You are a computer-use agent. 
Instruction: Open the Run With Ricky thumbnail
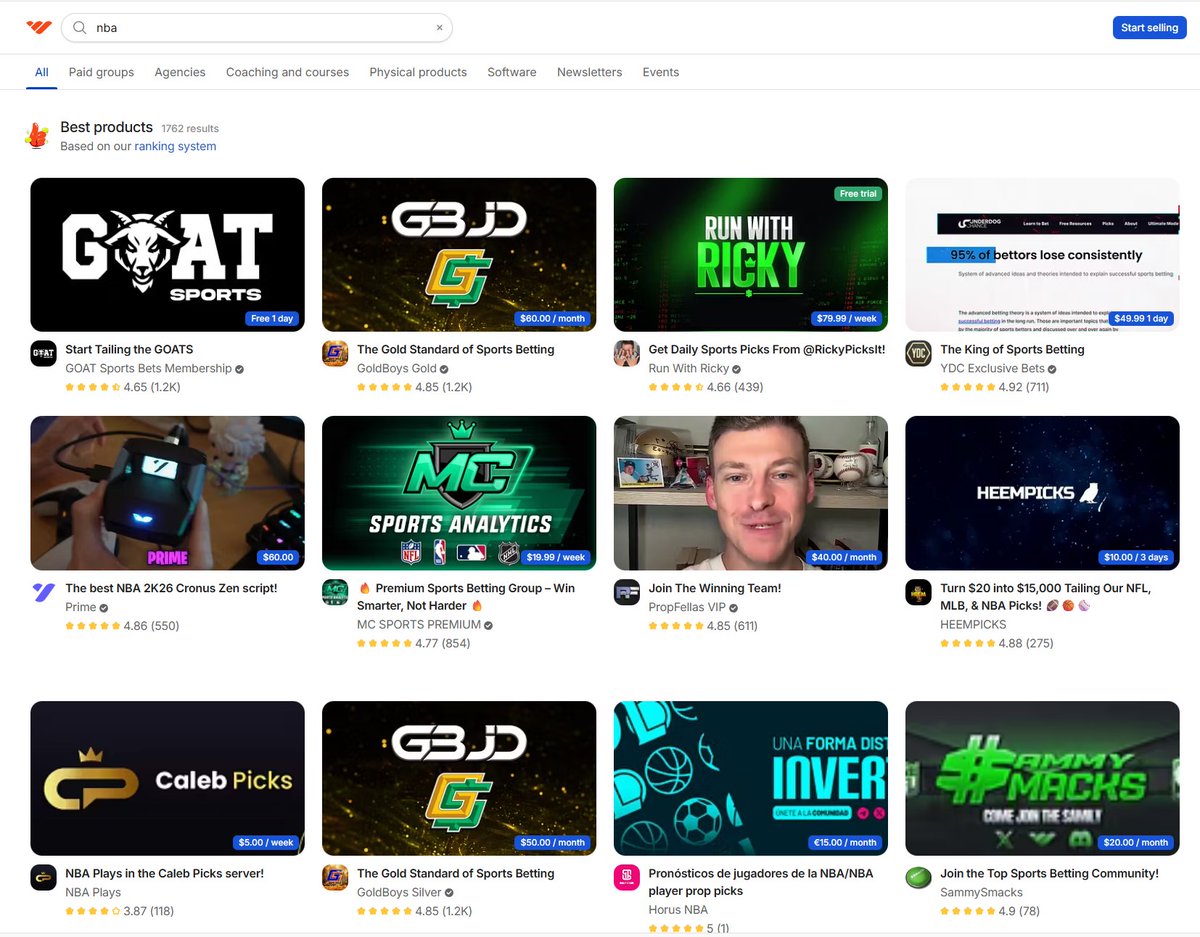[x=751, y=255]
